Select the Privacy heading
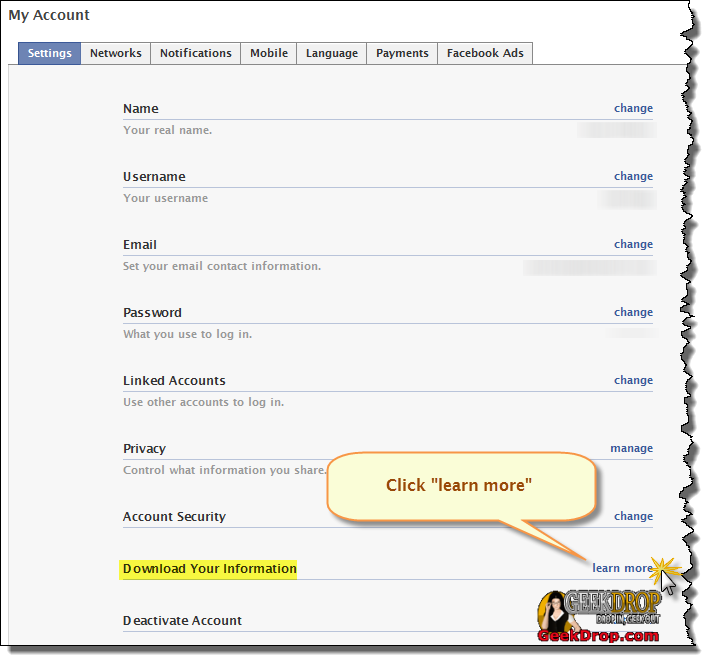712x662 pixels. [144, 449]
